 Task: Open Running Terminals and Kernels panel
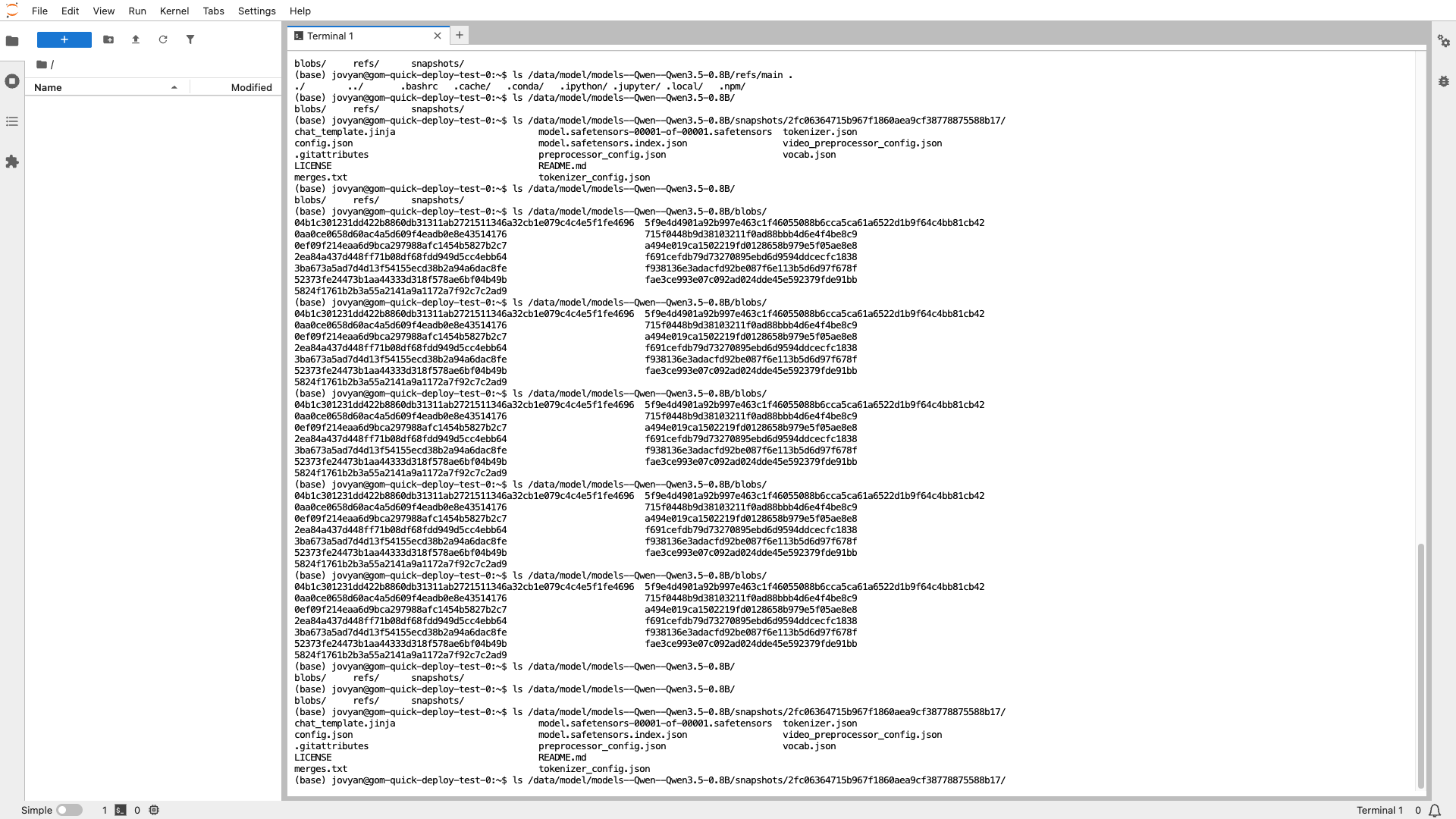[12, 81]
